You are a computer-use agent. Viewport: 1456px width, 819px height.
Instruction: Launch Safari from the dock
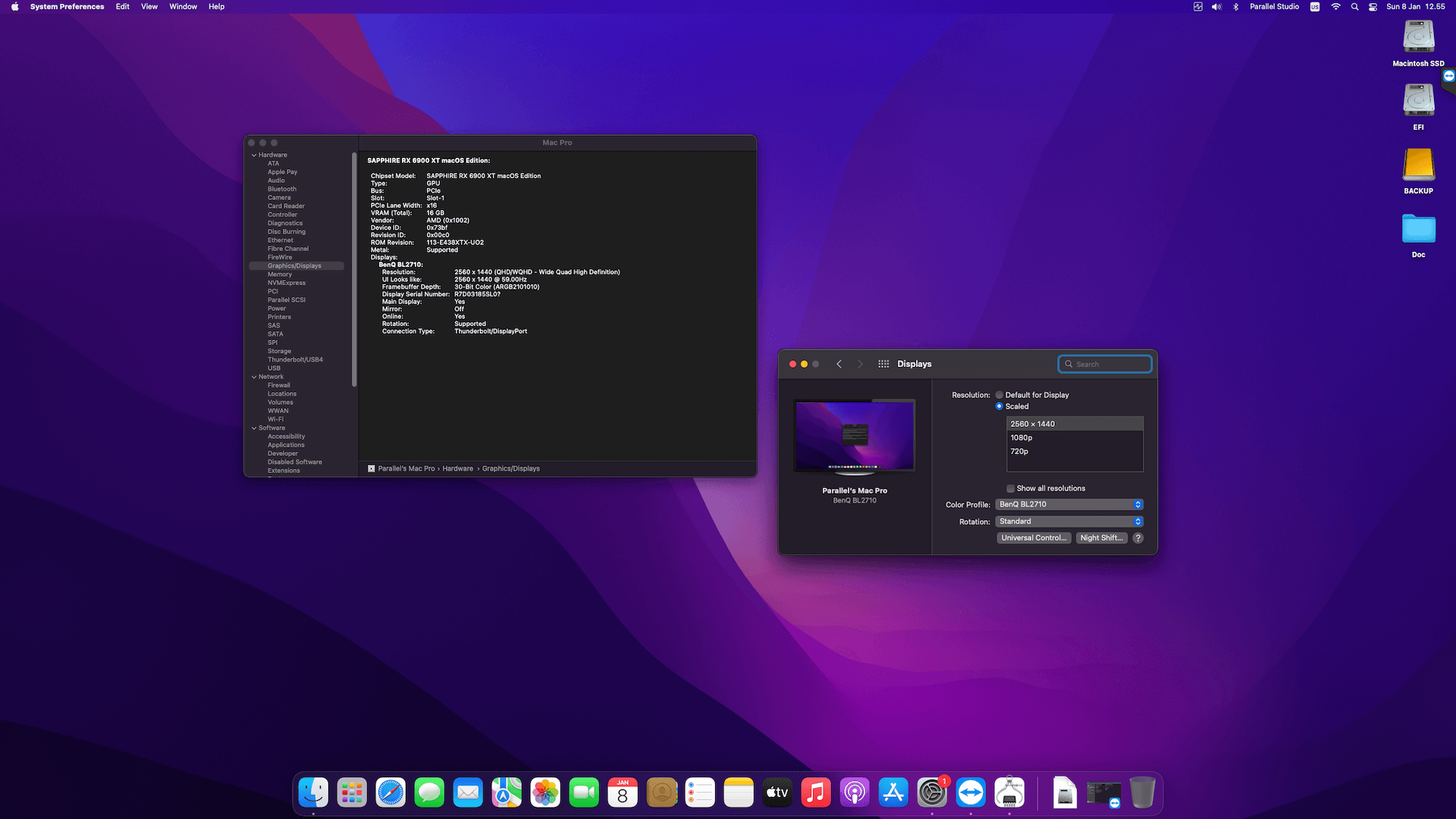coord(391,792)
